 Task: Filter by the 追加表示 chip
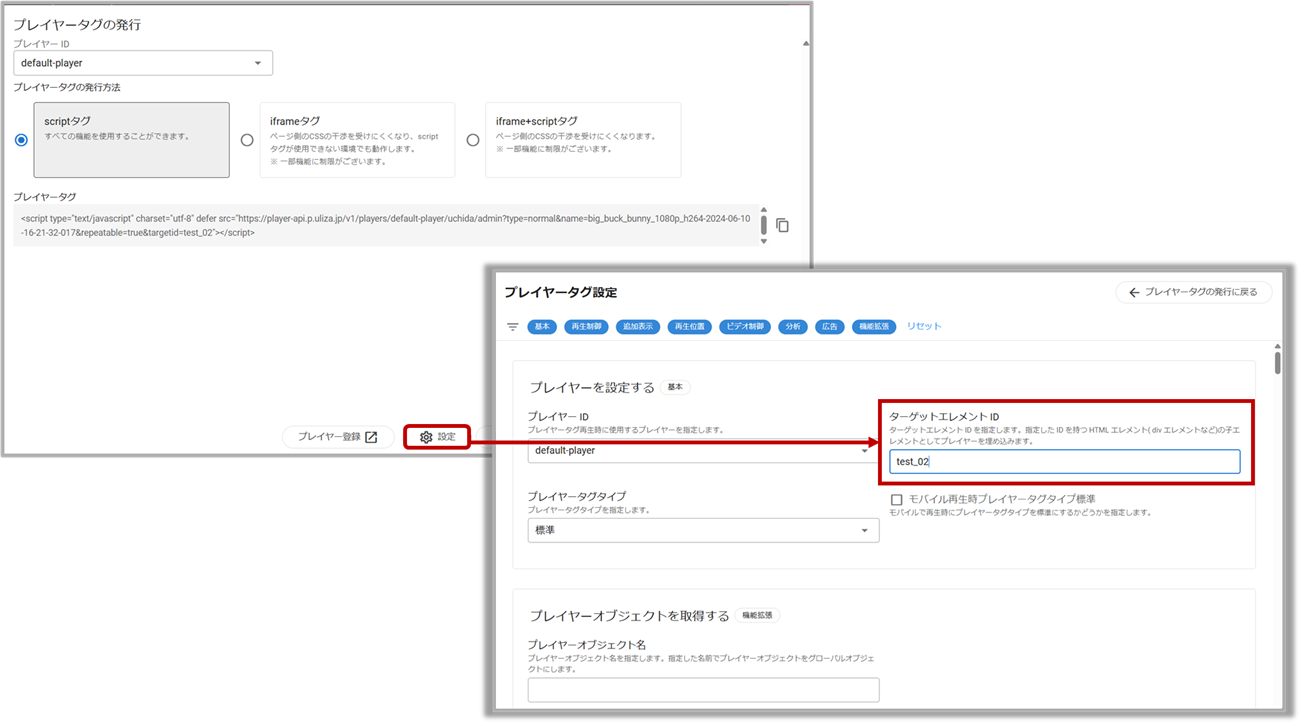pos(638,327)
